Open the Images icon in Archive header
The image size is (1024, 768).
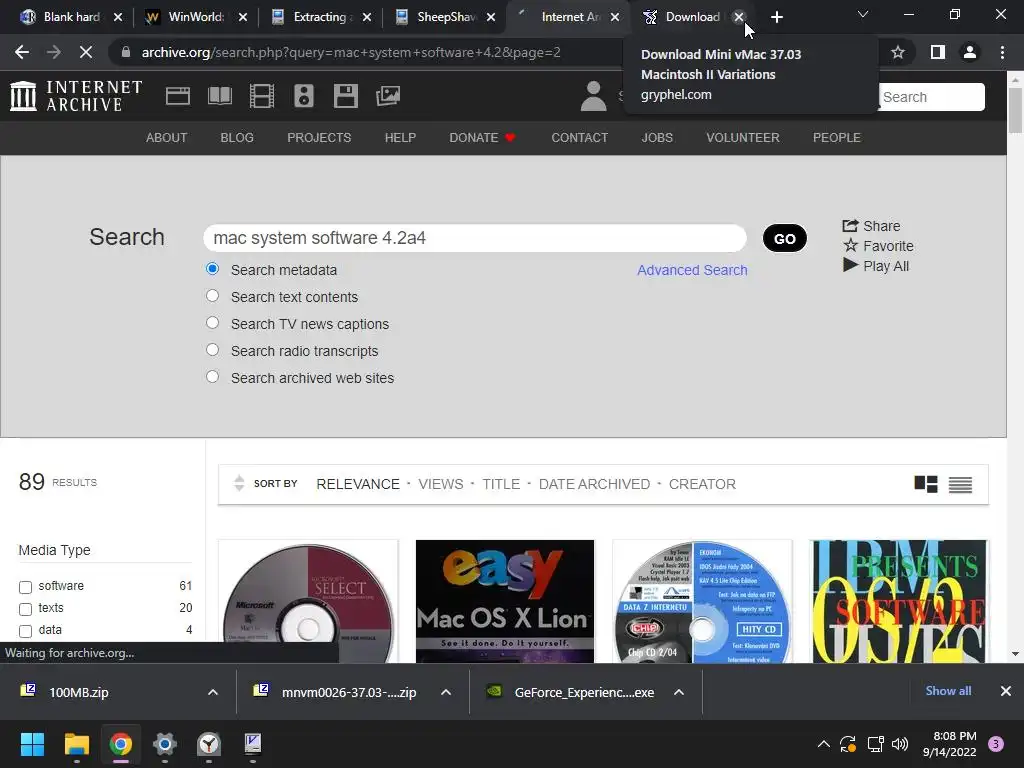point(388,96)
